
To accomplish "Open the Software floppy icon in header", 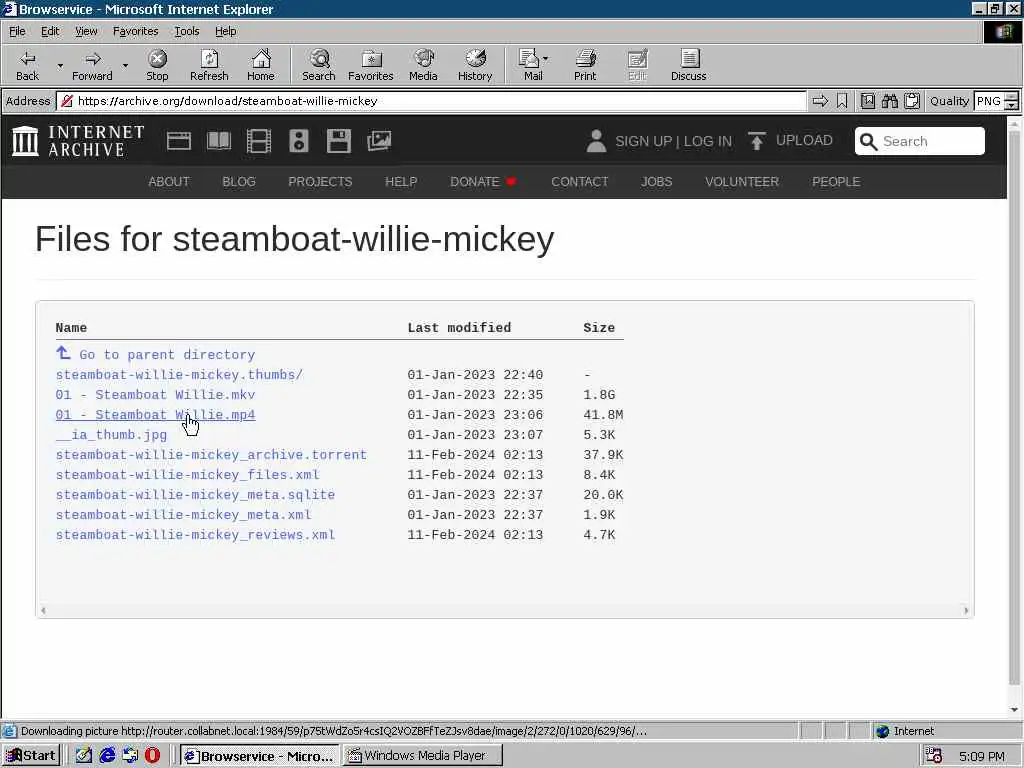I will [339, 141].
